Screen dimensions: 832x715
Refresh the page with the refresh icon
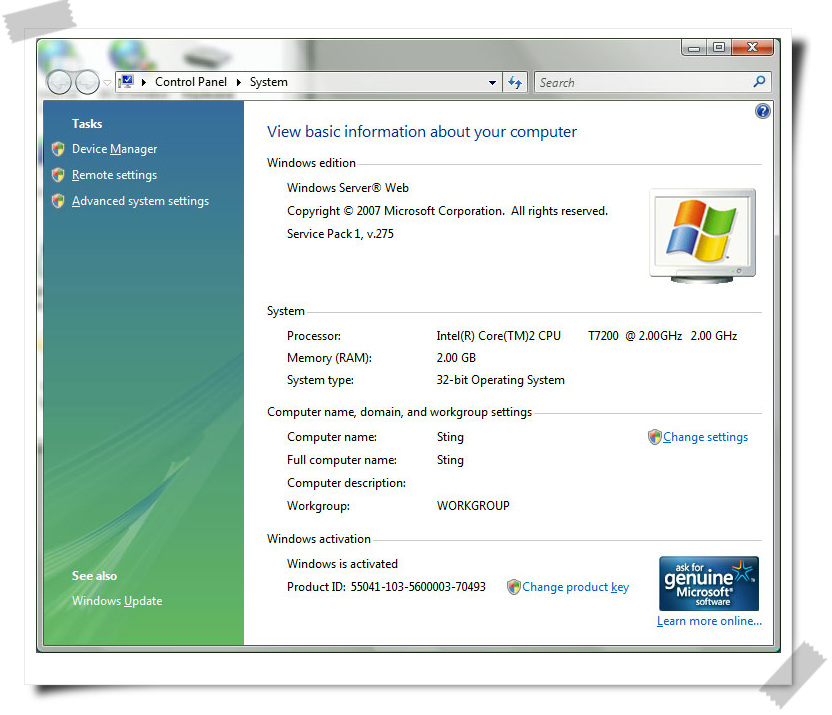point(515,82)
